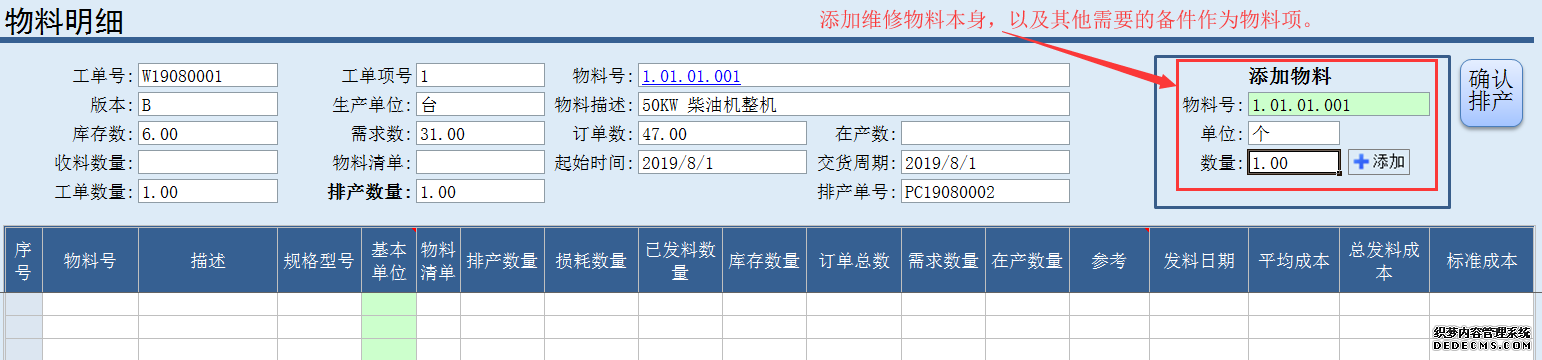Click the 排产数量 table column header
Viewport: 1542px width, 360px height.
[x=502, y=260]
